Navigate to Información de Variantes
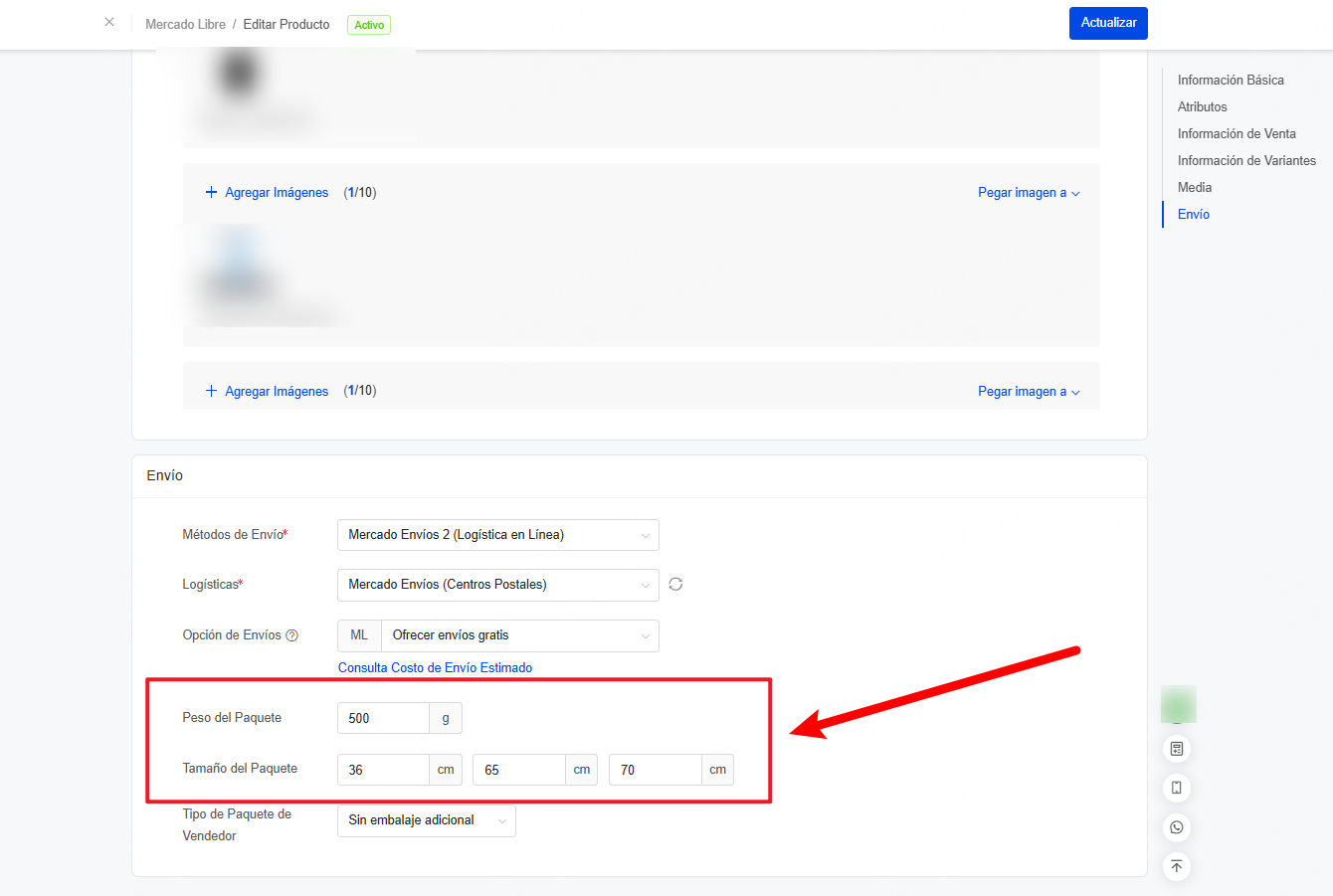Image resolution: width=1333 pixels, height=896 pixels. coord(1246,160)
